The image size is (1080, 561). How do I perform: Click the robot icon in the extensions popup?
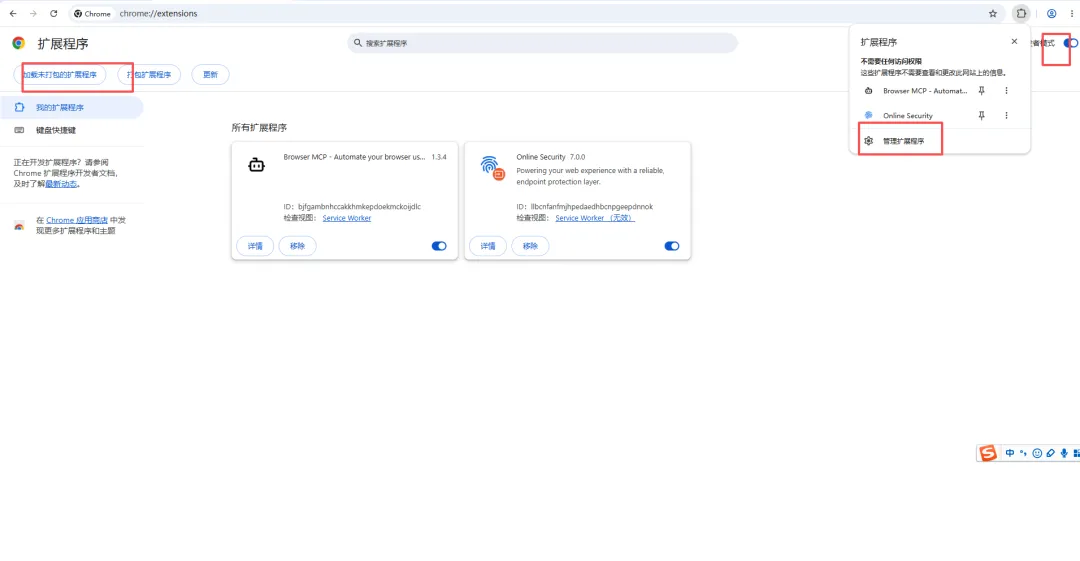pos(869,91)
